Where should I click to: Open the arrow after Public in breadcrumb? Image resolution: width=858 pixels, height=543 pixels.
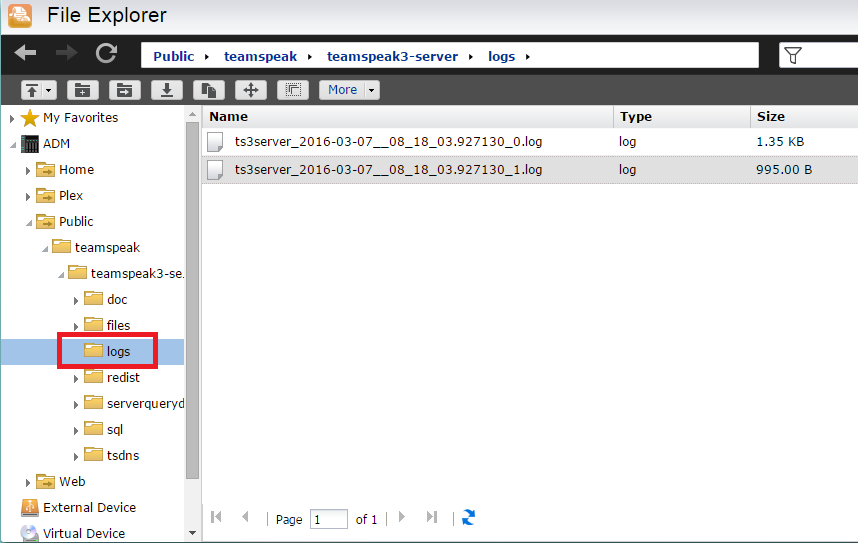click(x=207, y=57)
